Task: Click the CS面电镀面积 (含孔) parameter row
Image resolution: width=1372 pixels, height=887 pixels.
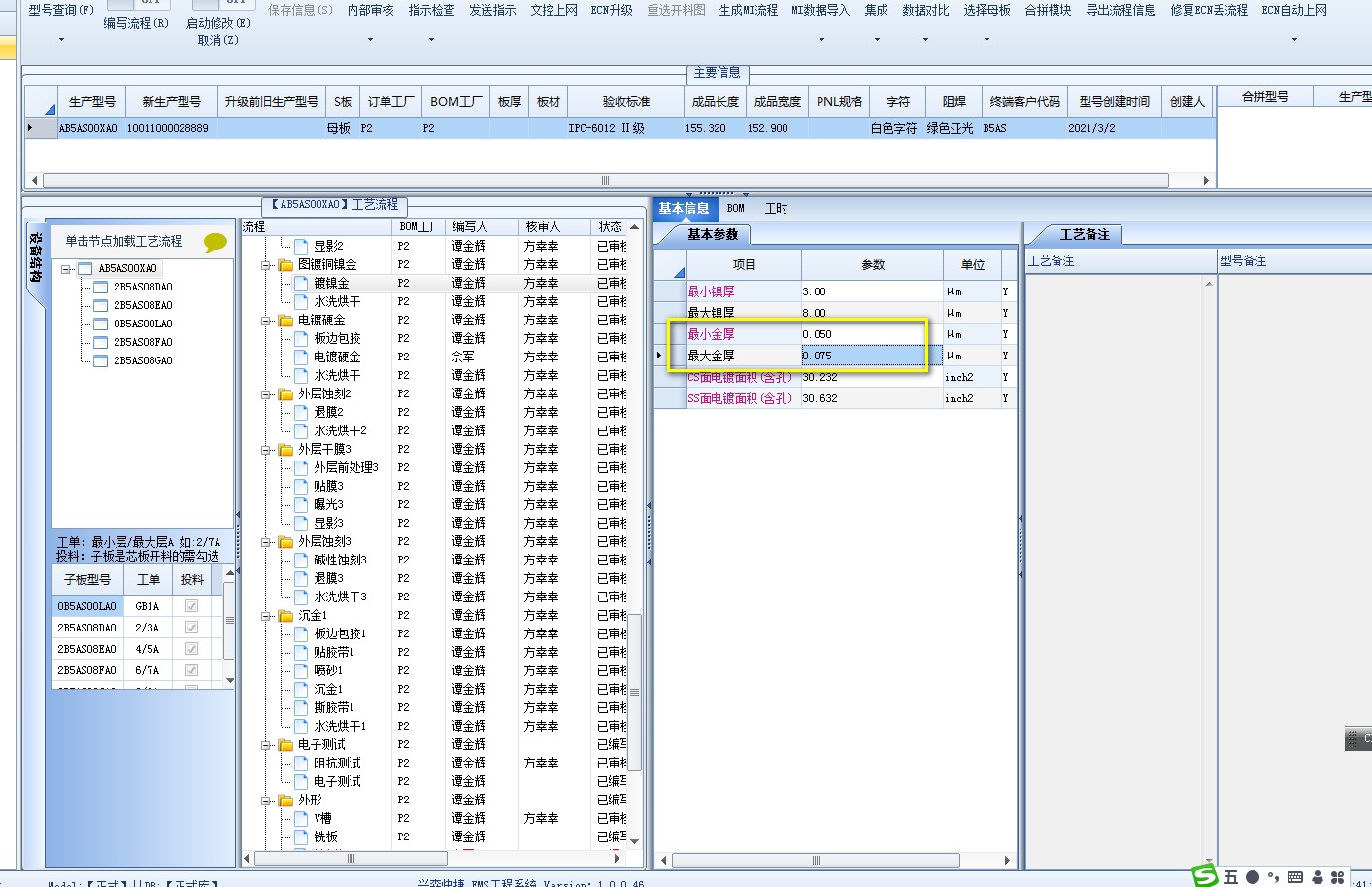Action: [835, 377]
